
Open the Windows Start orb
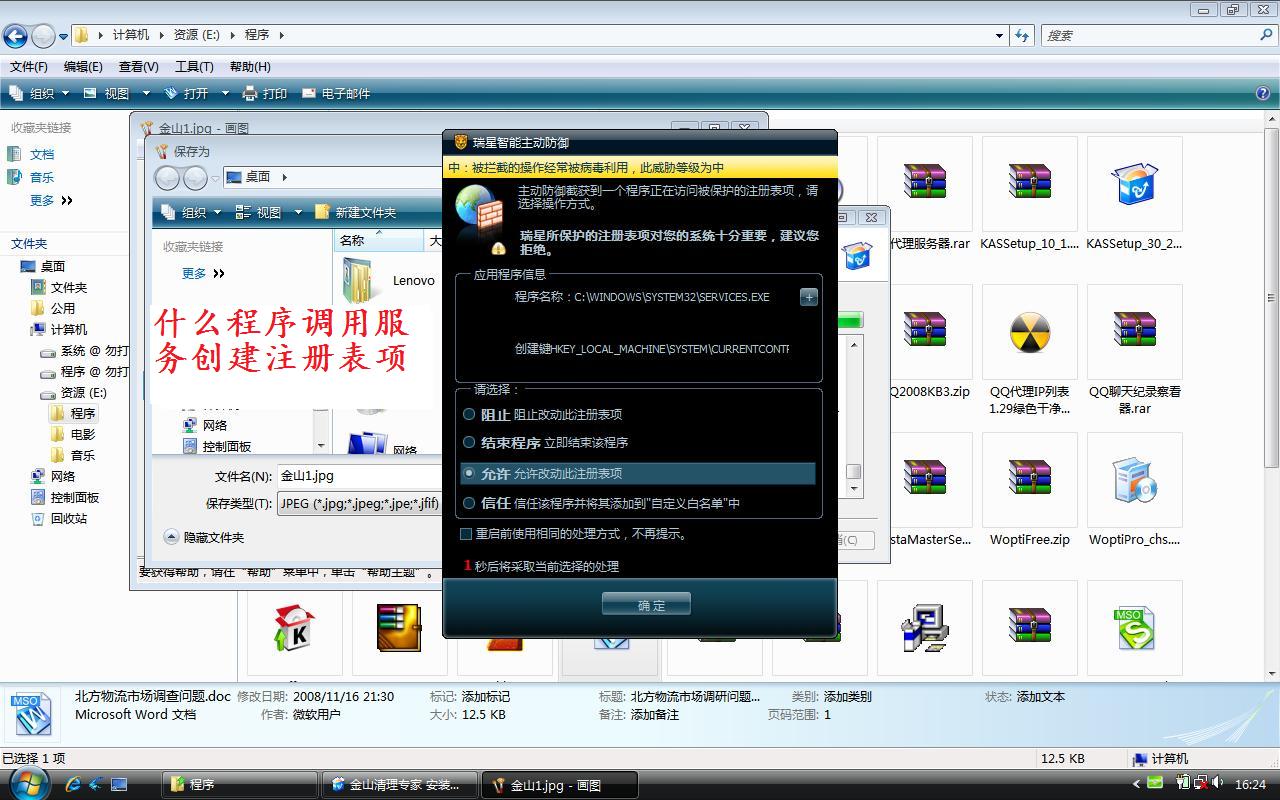30,783
